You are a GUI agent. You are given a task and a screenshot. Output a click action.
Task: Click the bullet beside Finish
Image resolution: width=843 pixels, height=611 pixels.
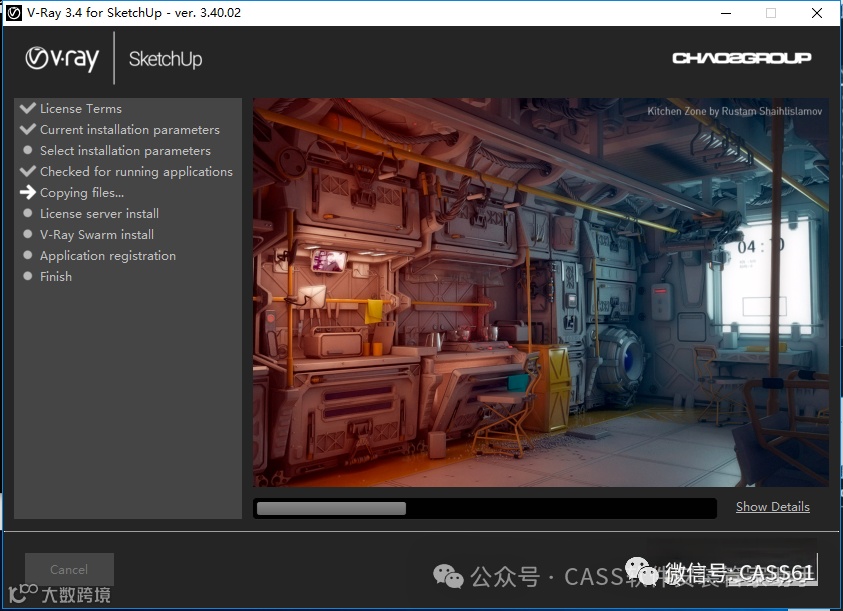pyautogui.click(x=27, y=276)
